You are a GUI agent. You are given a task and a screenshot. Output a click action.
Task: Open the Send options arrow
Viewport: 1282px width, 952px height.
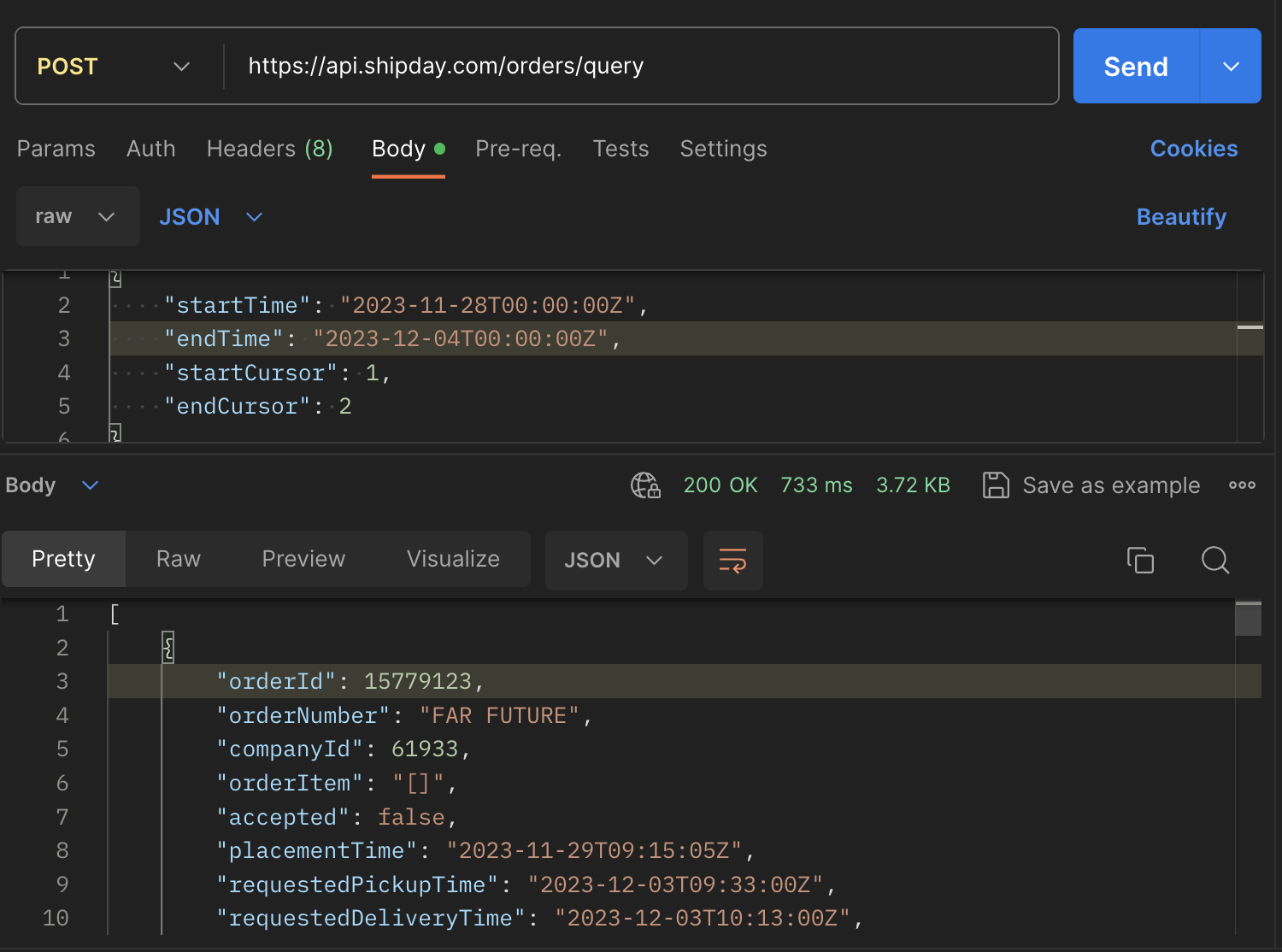(x=1231, y=67)
